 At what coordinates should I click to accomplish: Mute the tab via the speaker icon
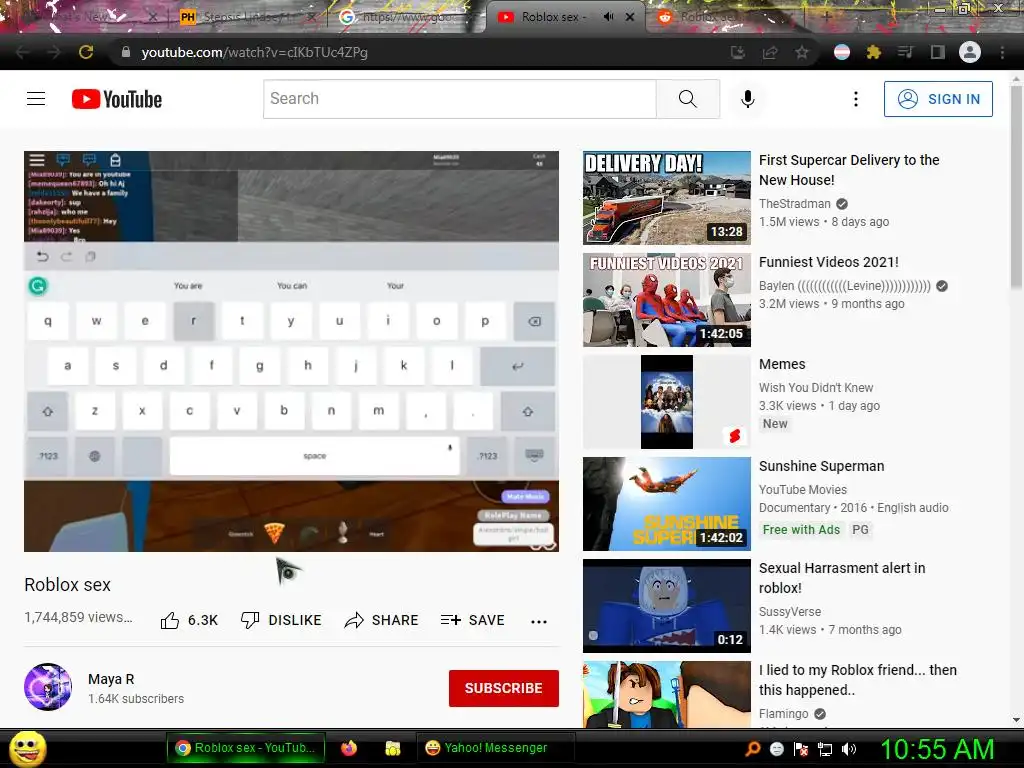point(608,17)
